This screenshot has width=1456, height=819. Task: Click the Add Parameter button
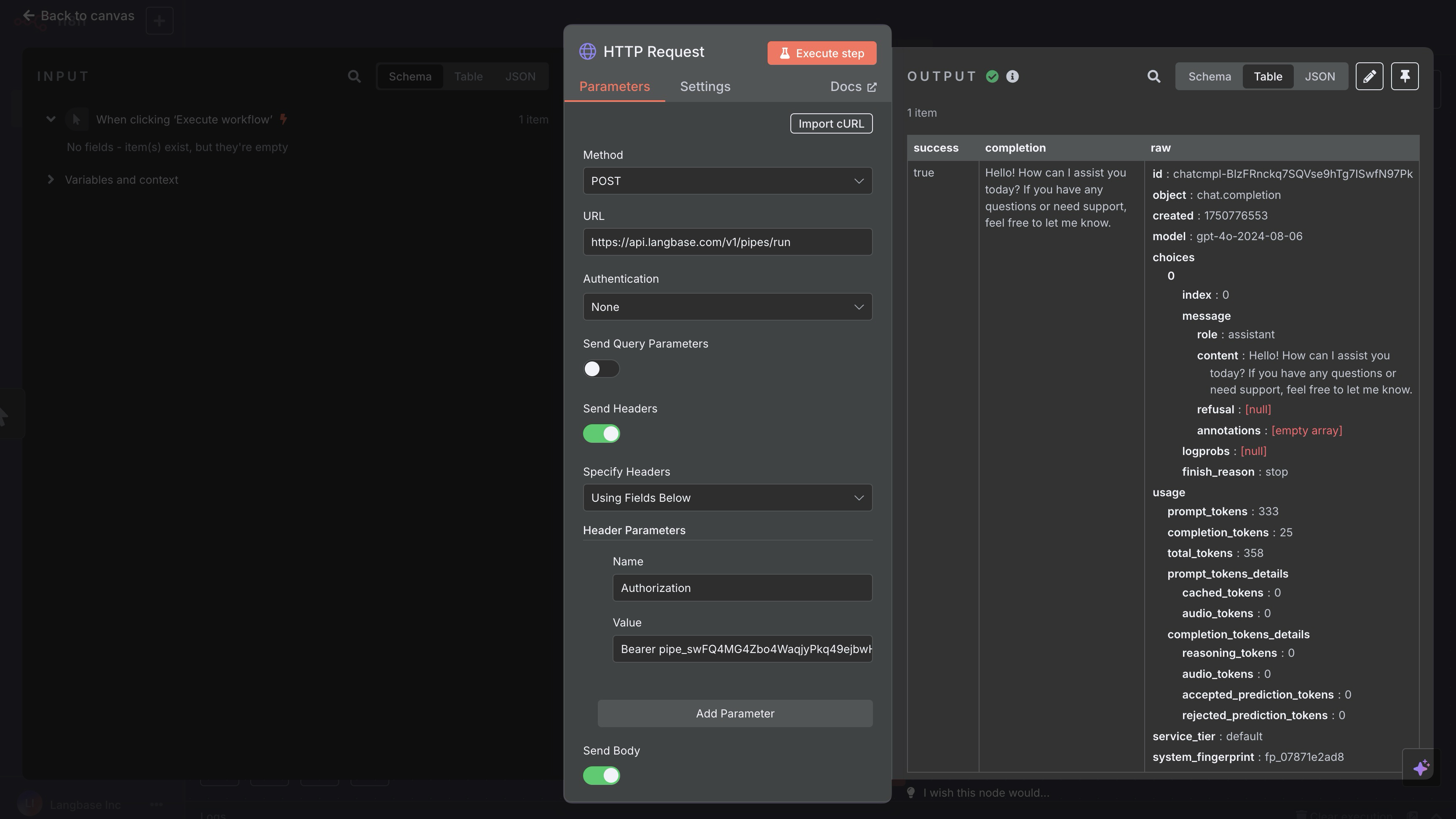click(x=735, y=713)
